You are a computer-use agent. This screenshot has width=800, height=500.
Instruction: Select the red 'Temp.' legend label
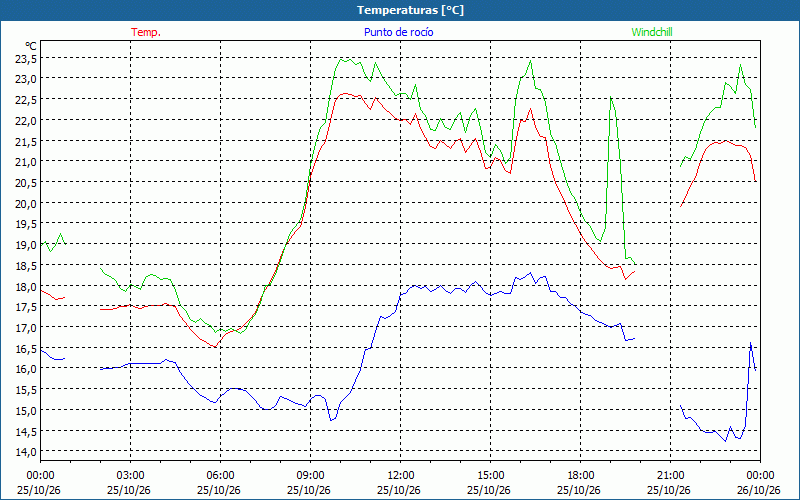tap(146, 32)
